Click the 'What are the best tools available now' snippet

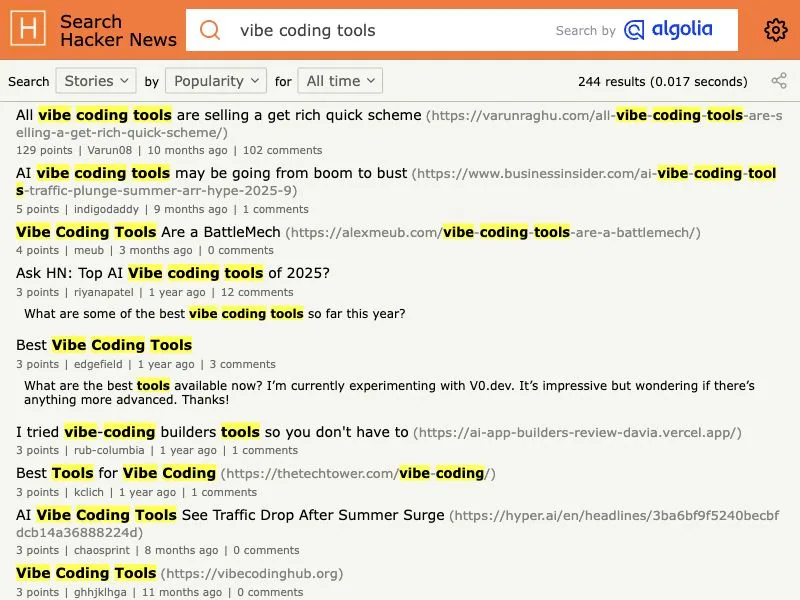pyautogui.click(x=389, y=392)
